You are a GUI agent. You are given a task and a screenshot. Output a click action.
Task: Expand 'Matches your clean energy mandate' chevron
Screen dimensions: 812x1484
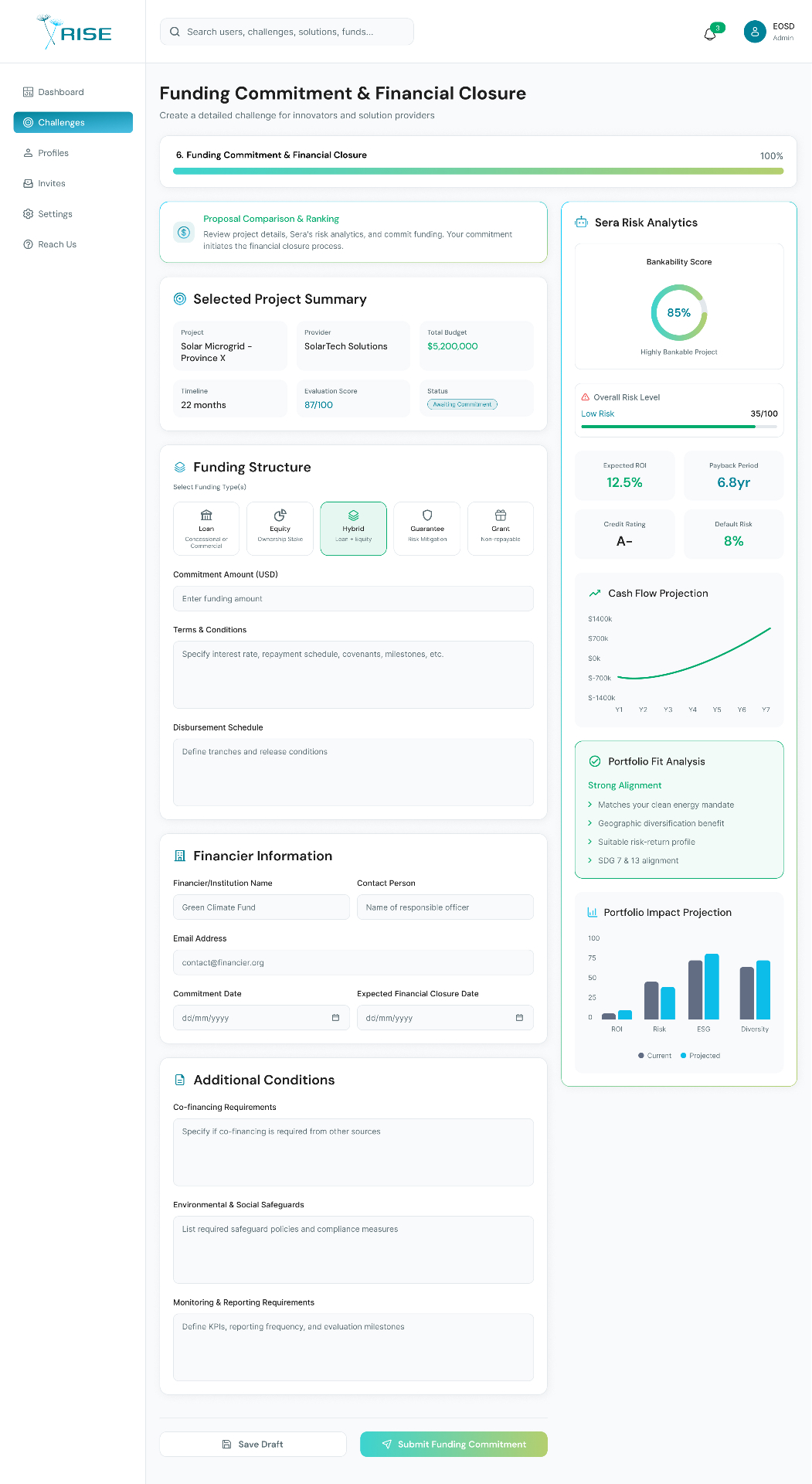pos(590,805)
